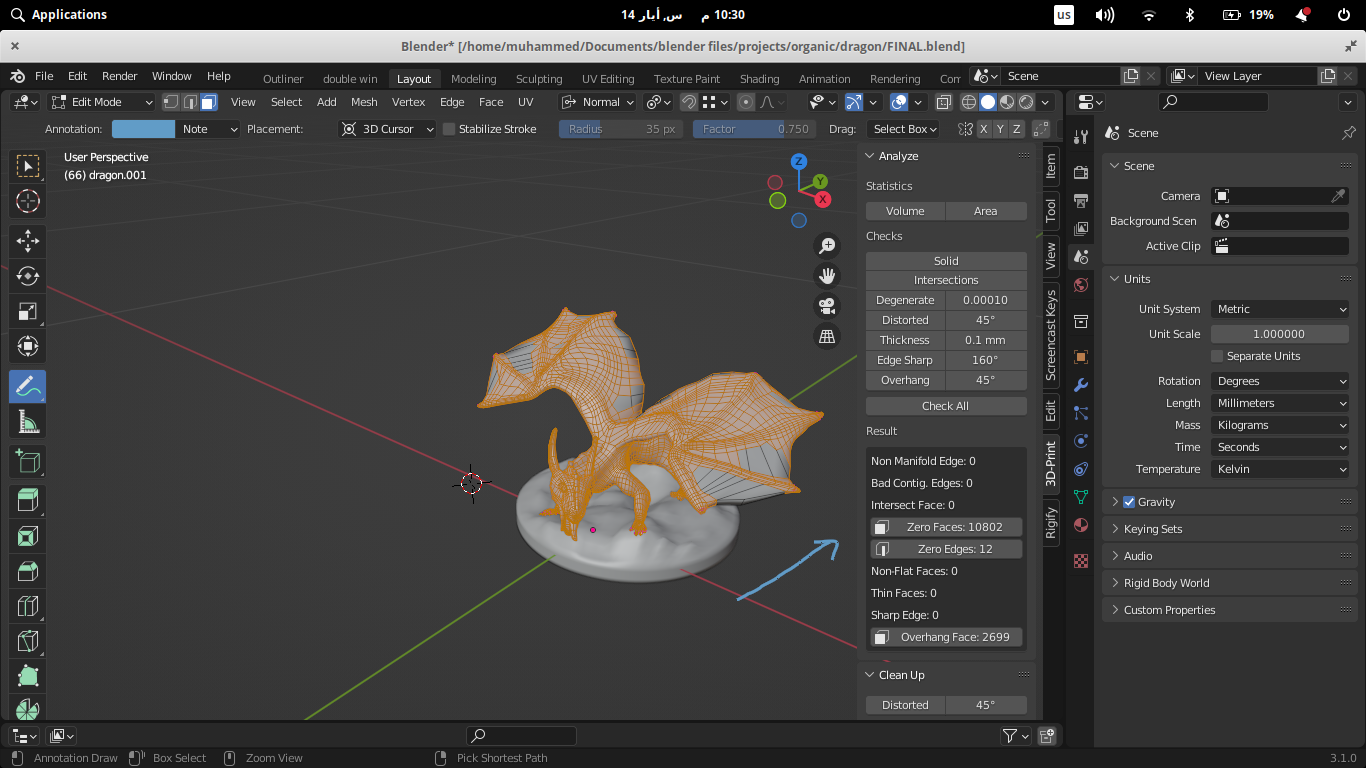1366x768 pixels.
Task: Open the Unit System Metric dropdown
Action: click(1280, 309)
